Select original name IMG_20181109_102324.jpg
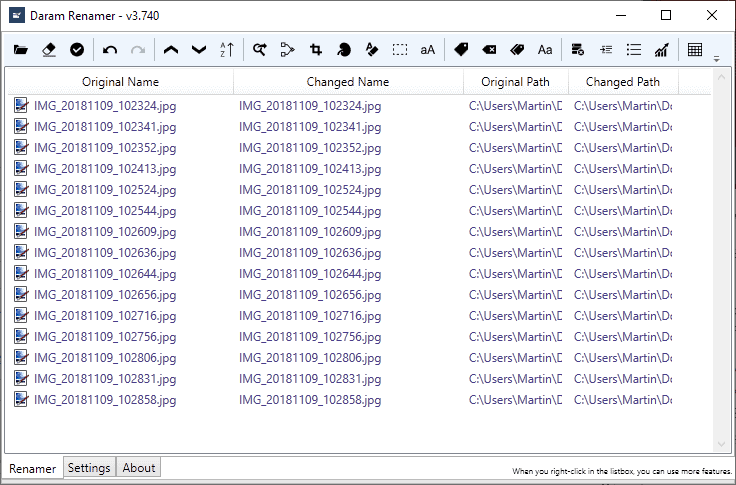Screen dimensions: 736x485 (x=105, y=106)
